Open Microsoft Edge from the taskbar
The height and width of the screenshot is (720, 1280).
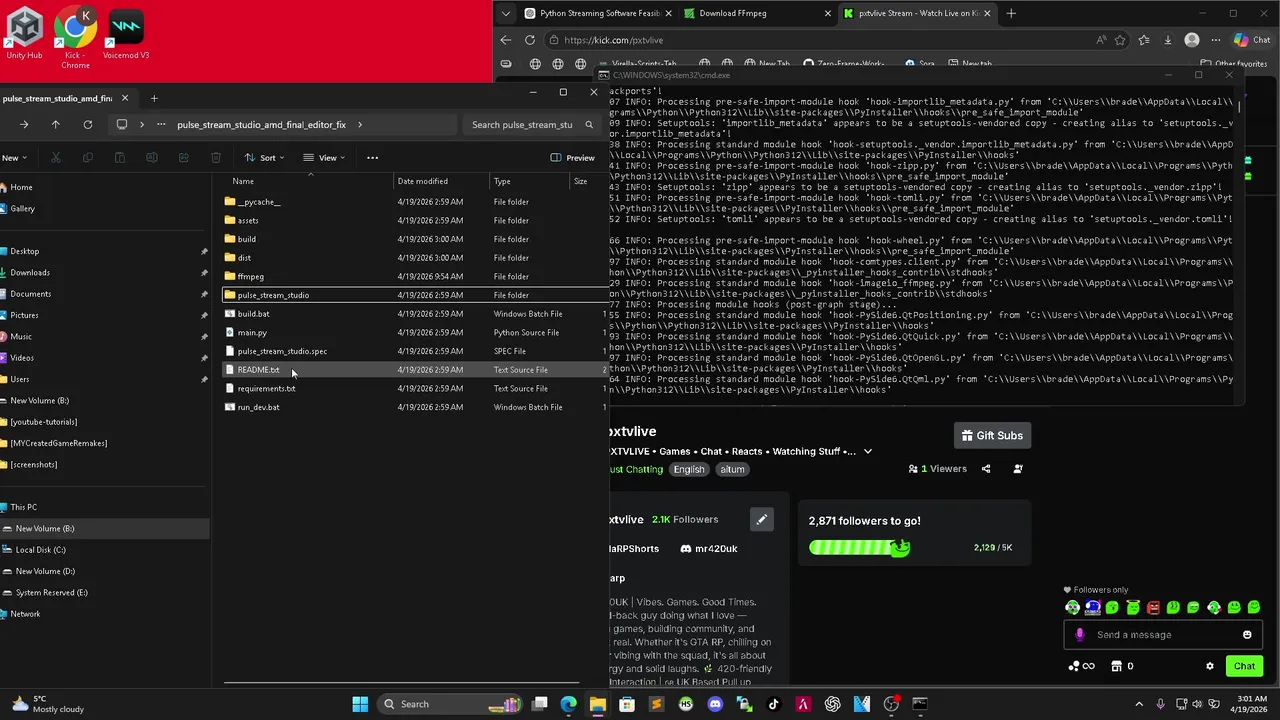568,704
